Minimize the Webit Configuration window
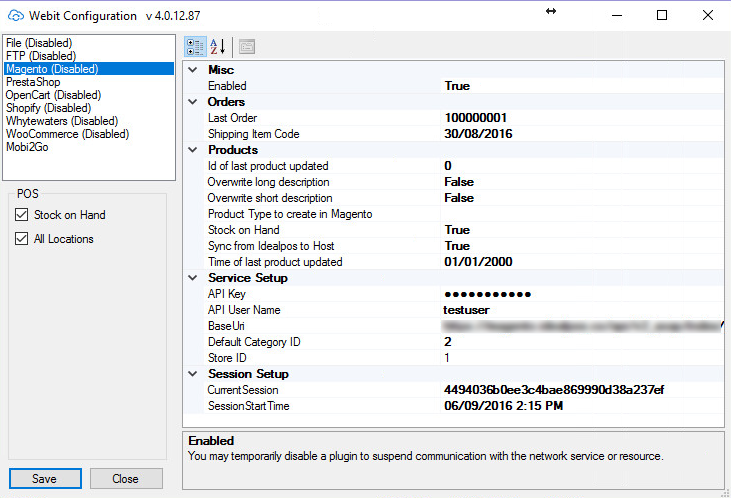Screen dimensions: 731x498 [617, 15]
